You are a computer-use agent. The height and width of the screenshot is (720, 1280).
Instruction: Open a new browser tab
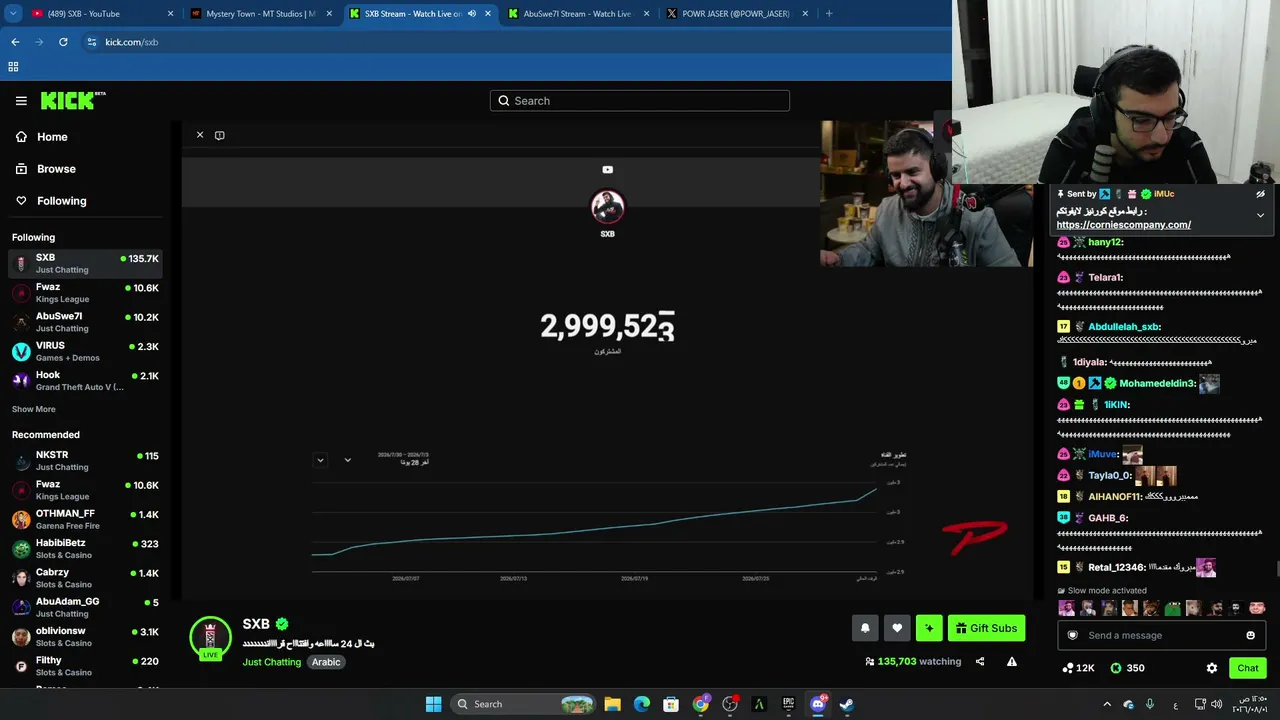point(829,14)
